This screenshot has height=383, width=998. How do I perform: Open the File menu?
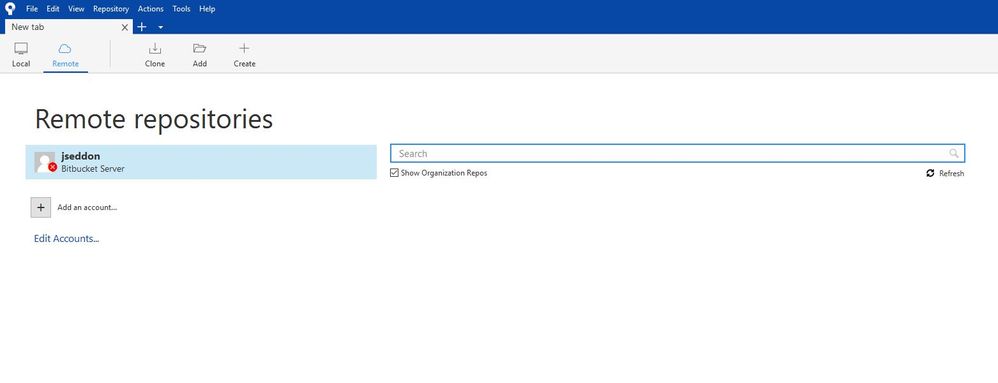click(x=32, y=9)
